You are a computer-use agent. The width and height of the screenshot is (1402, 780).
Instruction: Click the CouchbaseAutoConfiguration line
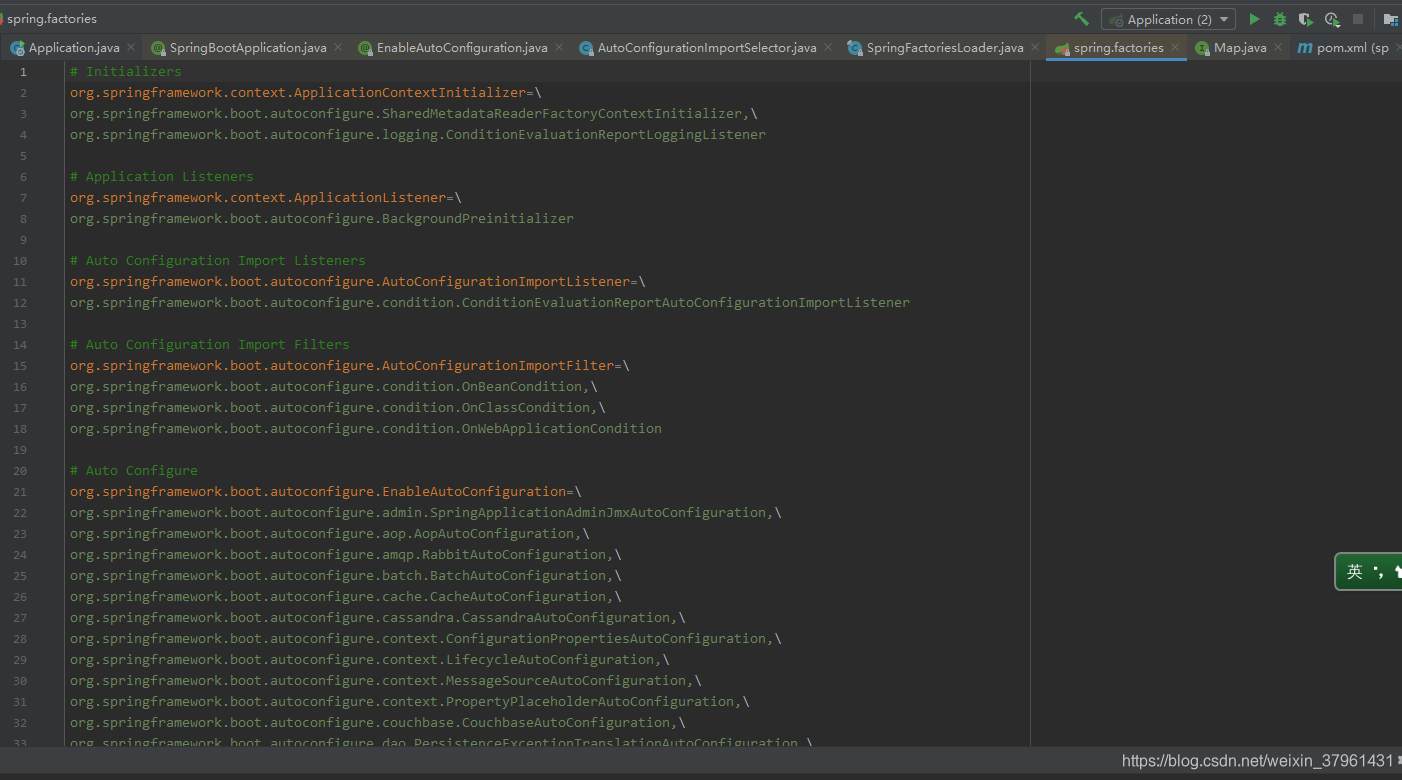(378, 722)
